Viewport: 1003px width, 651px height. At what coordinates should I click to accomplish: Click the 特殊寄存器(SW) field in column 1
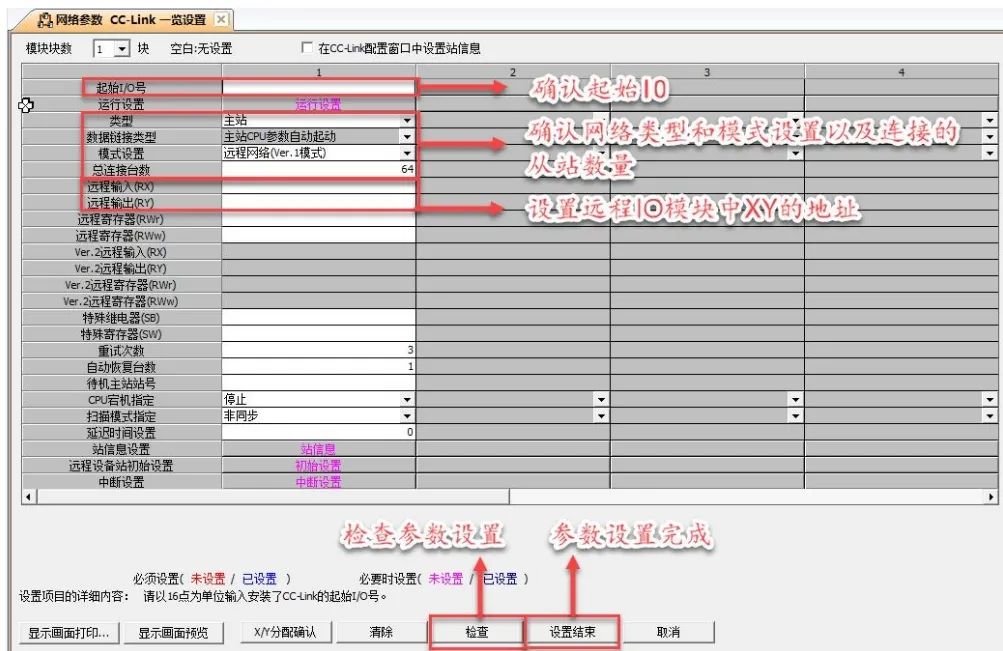[x=319, y=334]
